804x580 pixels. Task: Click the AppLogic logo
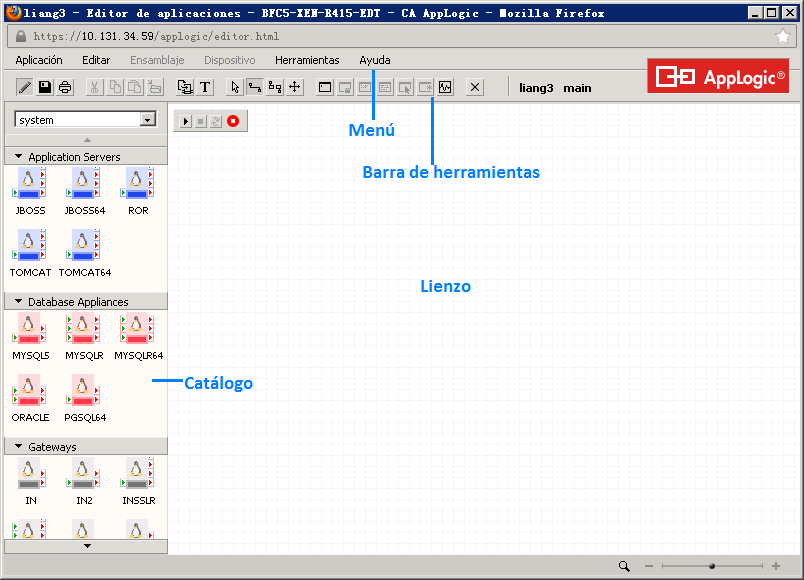coord(718,76)
